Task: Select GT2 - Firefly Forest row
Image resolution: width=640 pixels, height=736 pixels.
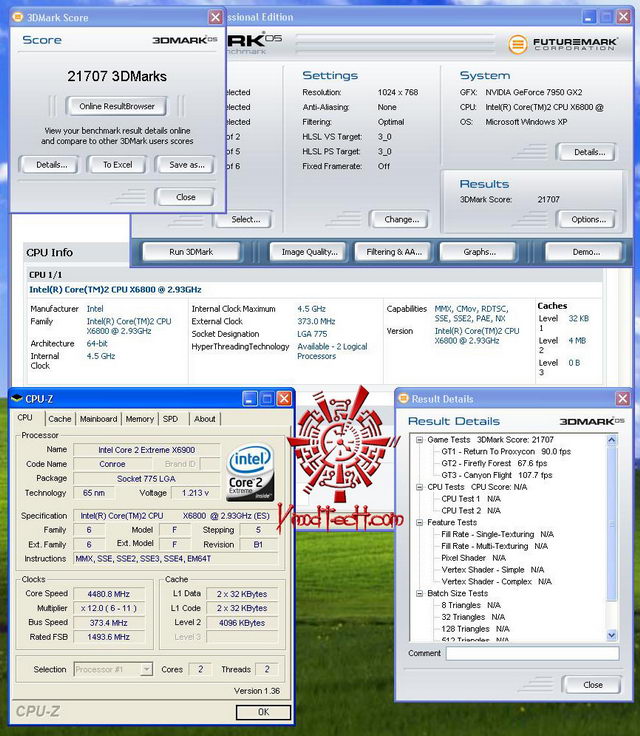Action: coord(494,463)
